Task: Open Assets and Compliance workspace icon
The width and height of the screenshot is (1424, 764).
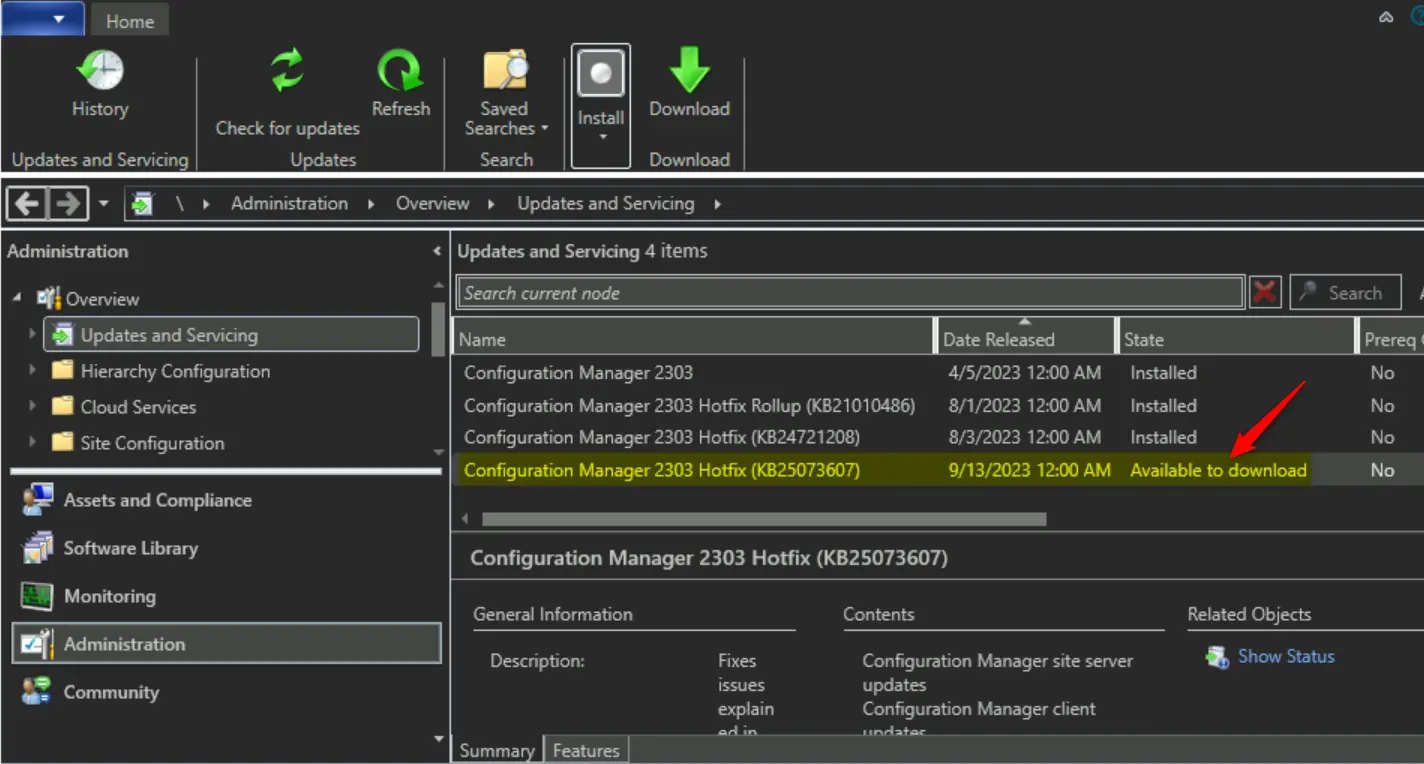Action: (x=38, y=500)
